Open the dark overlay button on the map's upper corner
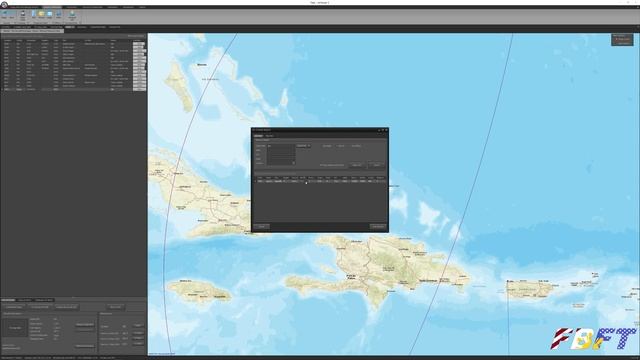 (x=622, y=39)
